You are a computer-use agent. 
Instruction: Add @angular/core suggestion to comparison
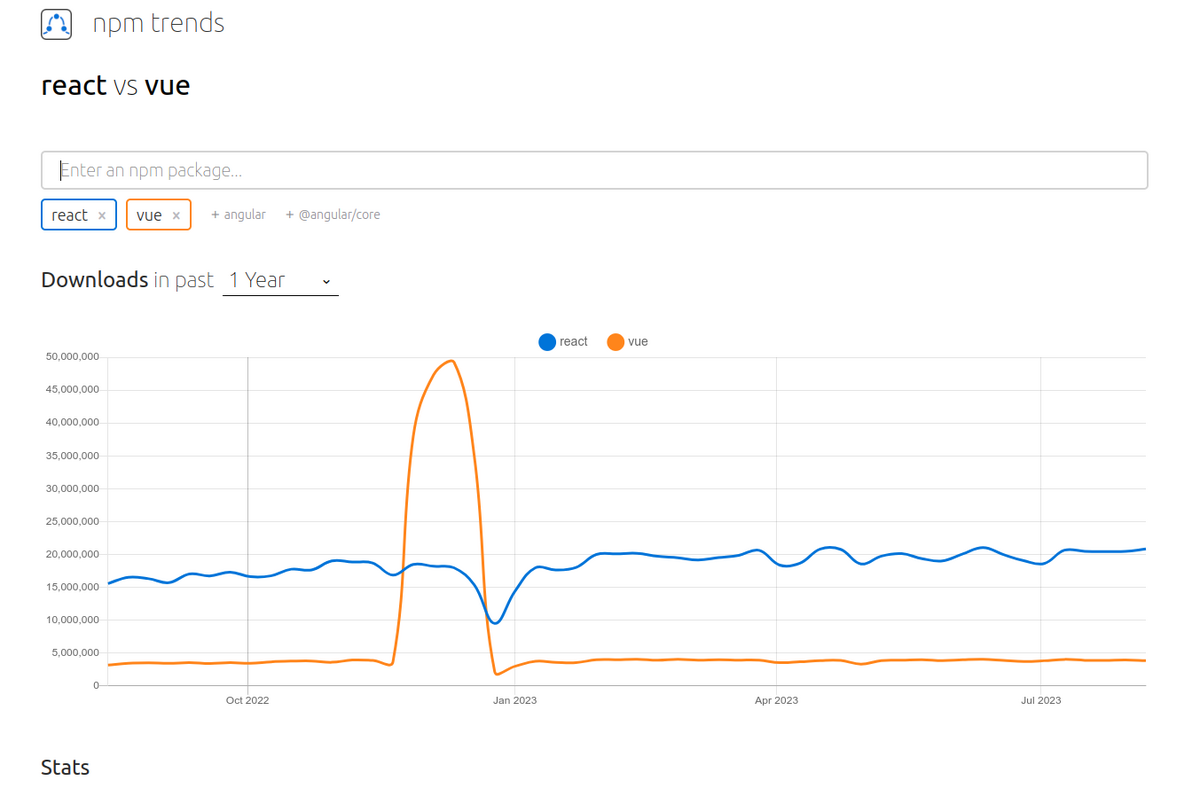click(332, 215)
